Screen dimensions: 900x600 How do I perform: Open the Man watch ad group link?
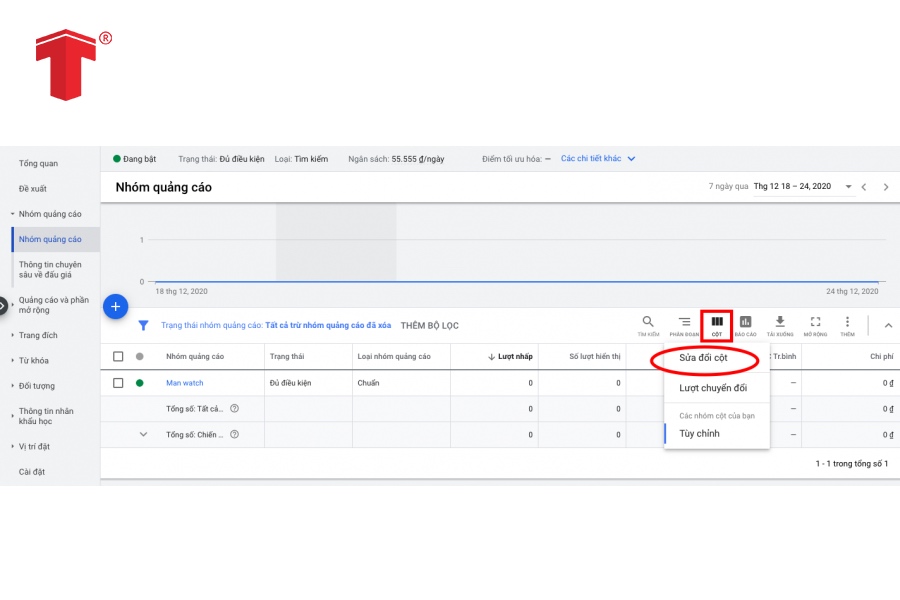(x=184, y=383)
